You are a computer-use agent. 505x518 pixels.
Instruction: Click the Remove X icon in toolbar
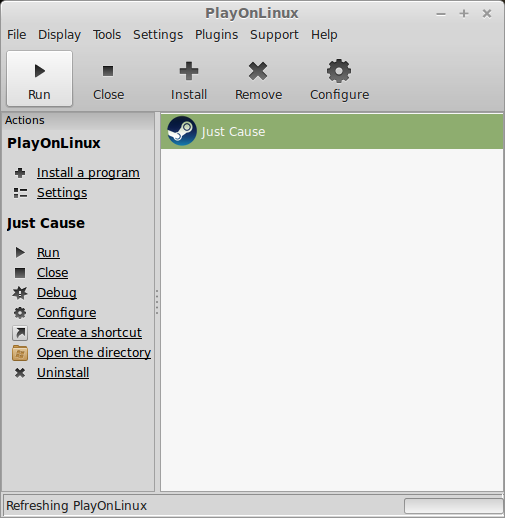pos(258,71)
